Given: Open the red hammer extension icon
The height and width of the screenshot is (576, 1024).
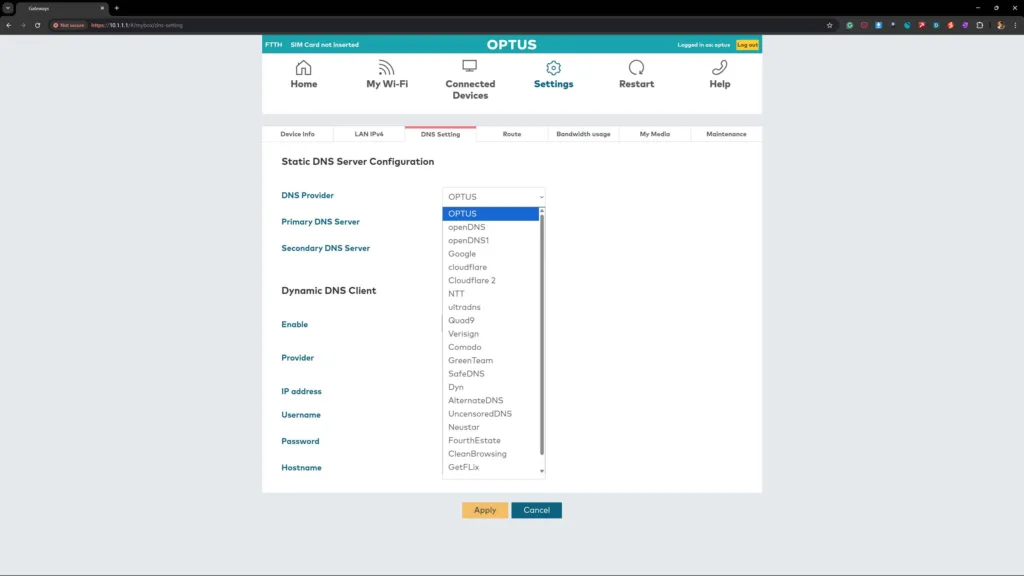Looking at the screenshot, I should (921, 25).
